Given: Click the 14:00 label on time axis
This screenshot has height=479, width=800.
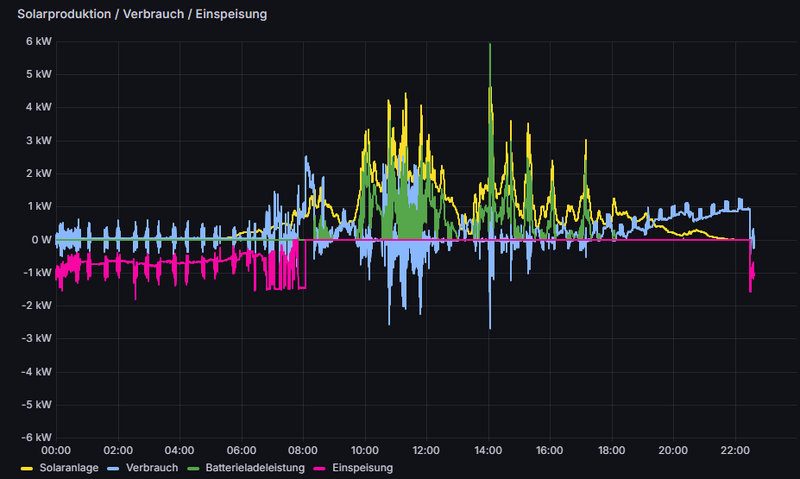Looking at the screenshot, I should [488, 450].
